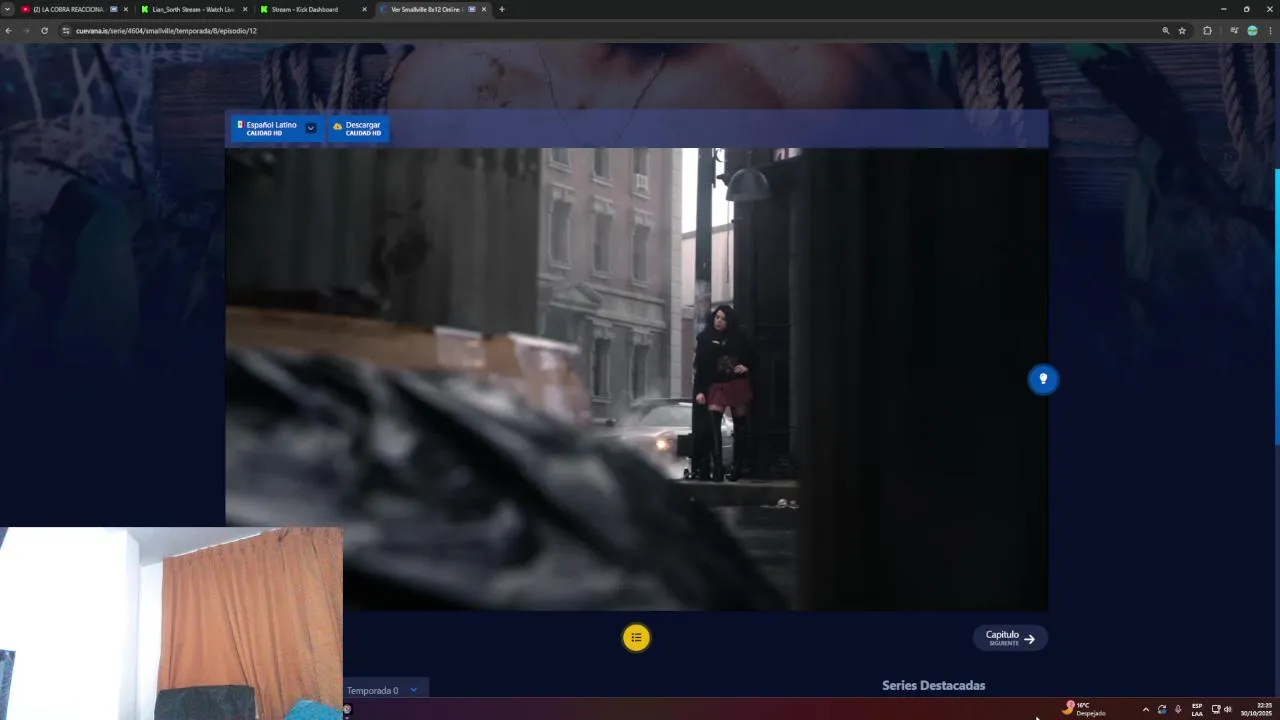Open the weather widget showing Despejado
The width and height of the screenshot is (1280, 720).
click(1085, 709)
